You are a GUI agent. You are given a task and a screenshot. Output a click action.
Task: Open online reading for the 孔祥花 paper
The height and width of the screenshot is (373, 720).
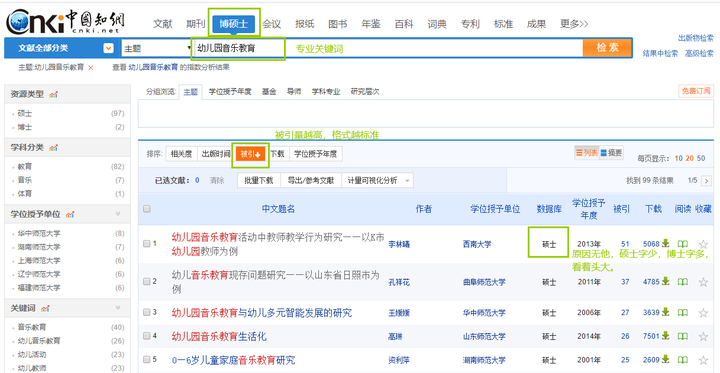[x=683, y=282]
